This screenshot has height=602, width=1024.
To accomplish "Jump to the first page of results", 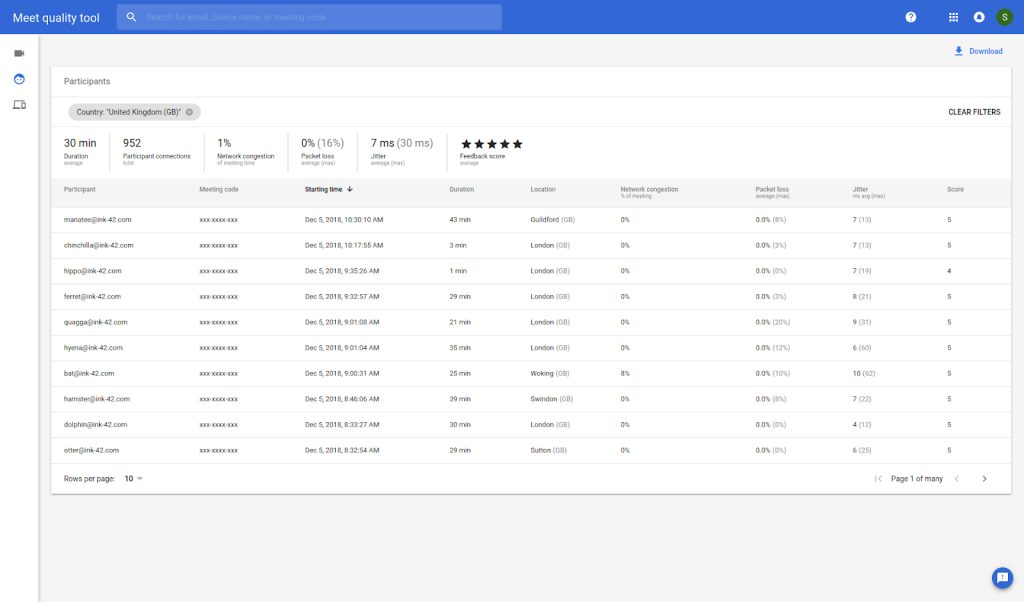I will (878, 479).
